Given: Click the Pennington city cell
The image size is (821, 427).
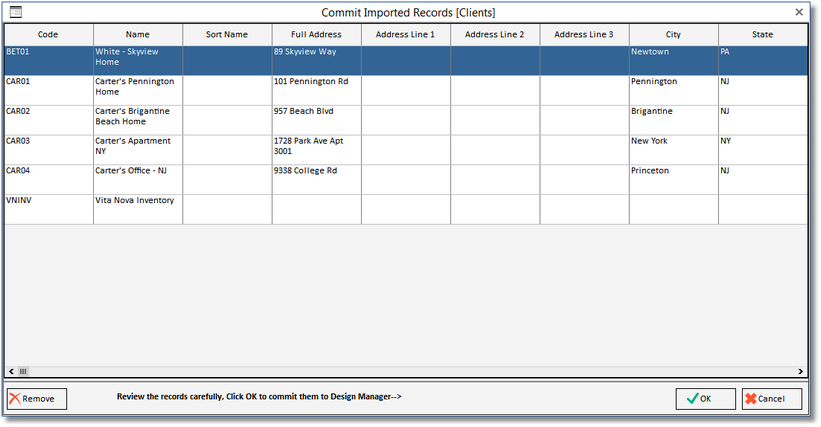Looking at the screenshot, I should click(x=673, y=91).
